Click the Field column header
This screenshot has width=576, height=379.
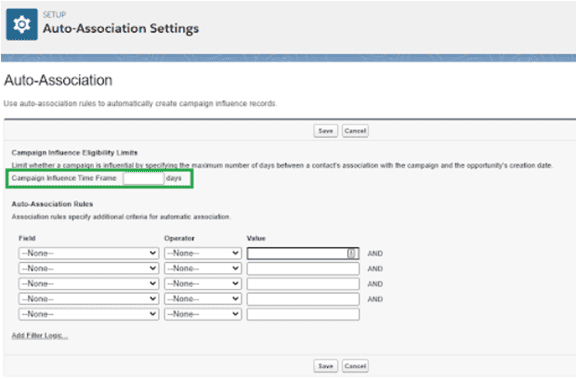click(x=27, y=238)
